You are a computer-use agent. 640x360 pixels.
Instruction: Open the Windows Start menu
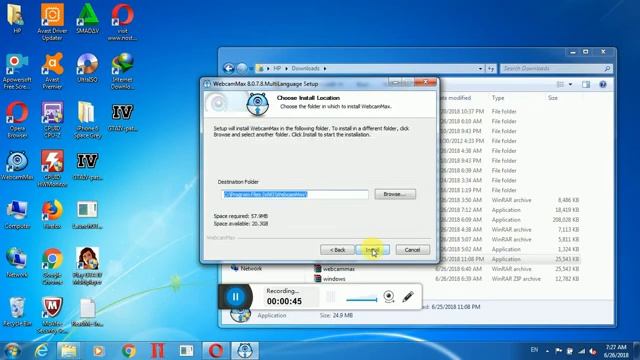(12, 351)
